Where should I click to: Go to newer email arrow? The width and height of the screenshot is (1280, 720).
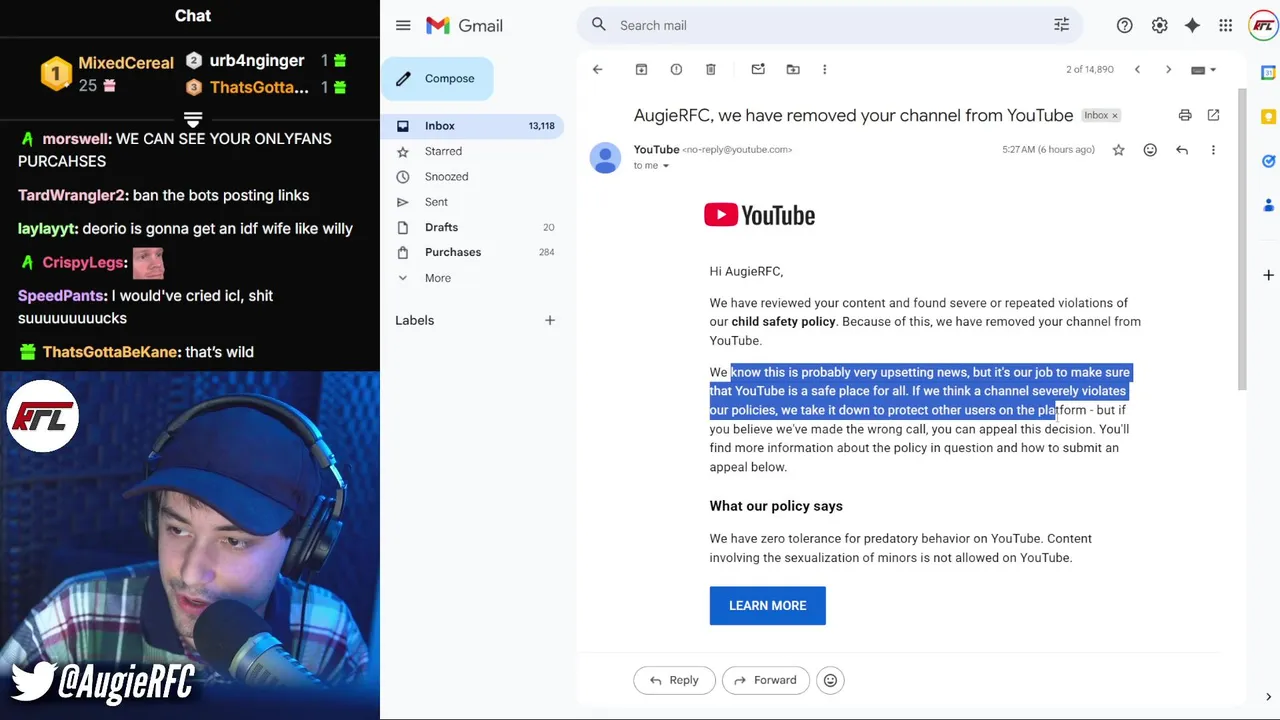click(x=1137, y=69)
